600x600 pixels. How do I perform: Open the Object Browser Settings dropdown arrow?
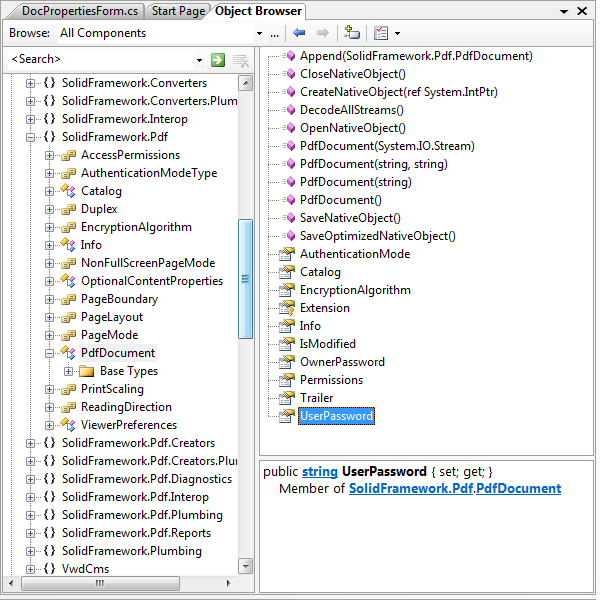tap(398, 33)
